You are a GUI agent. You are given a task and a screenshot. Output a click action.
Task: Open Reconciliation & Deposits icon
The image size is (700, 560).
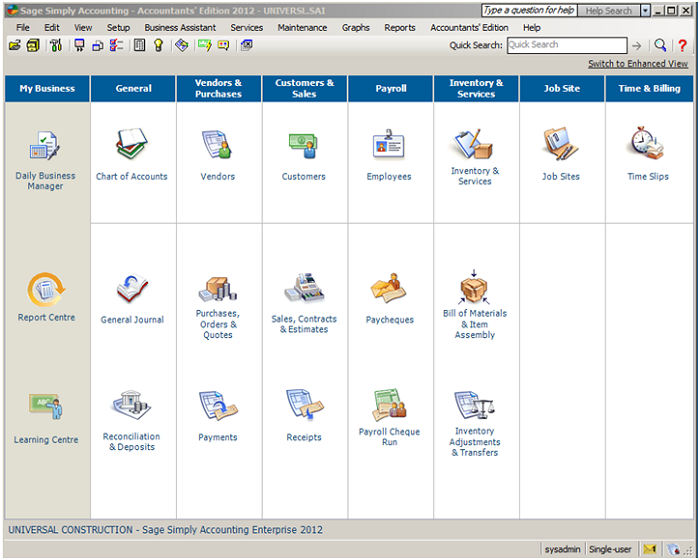131,405
